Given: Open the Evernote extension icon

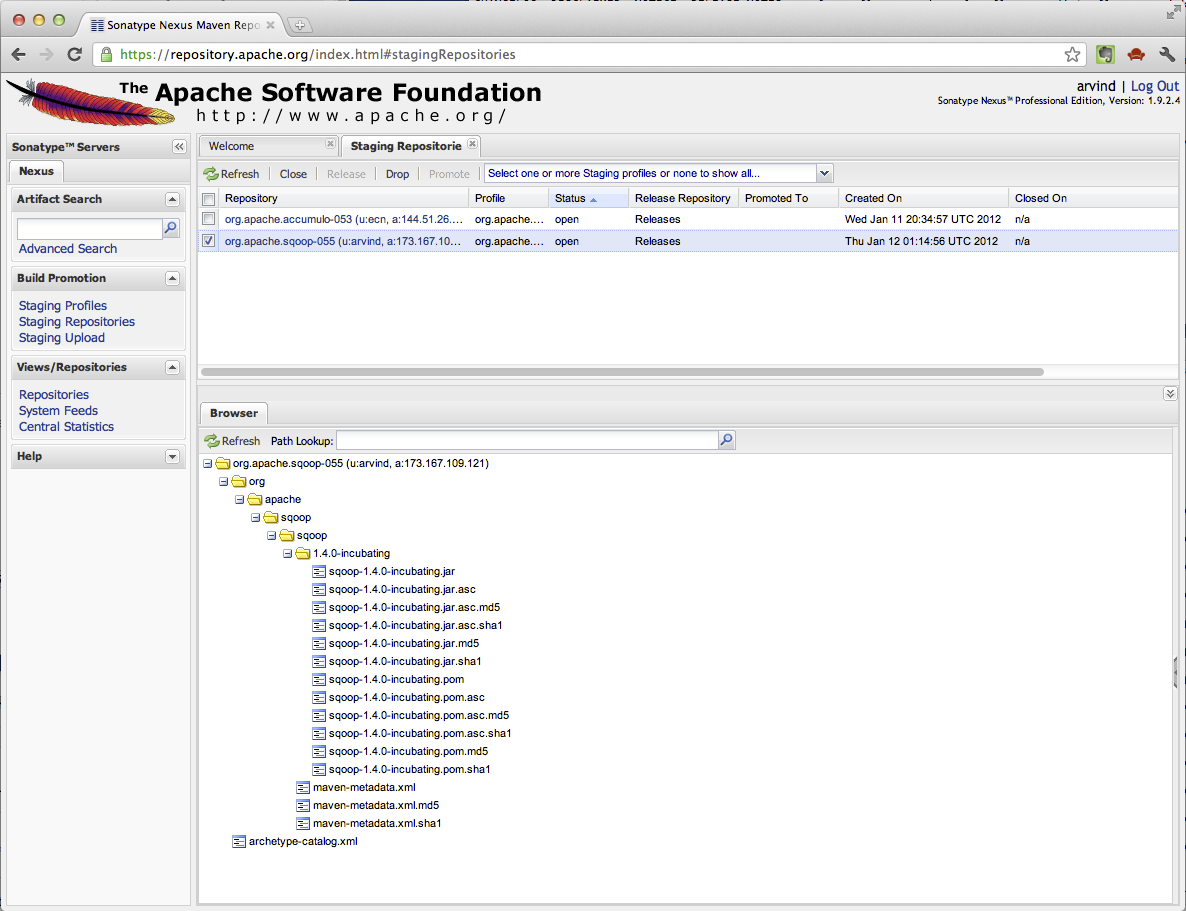Looking at the screenshot, I should (1105, 54).
